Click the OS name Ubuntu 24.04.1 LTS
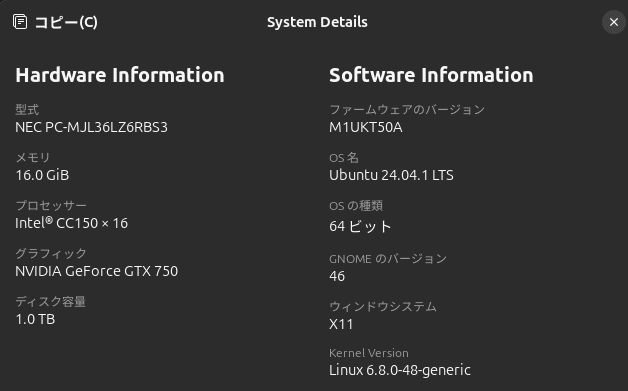This screenshot has height=391, width=628. [391, 175]
